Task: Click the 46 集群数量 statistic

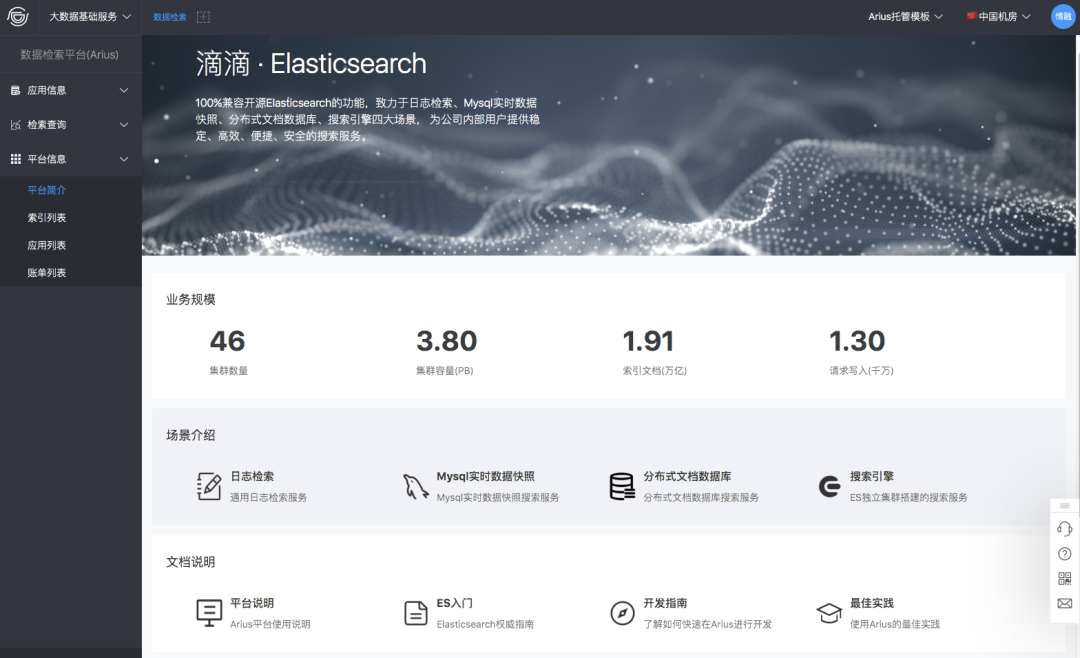Action: point(228,351)
